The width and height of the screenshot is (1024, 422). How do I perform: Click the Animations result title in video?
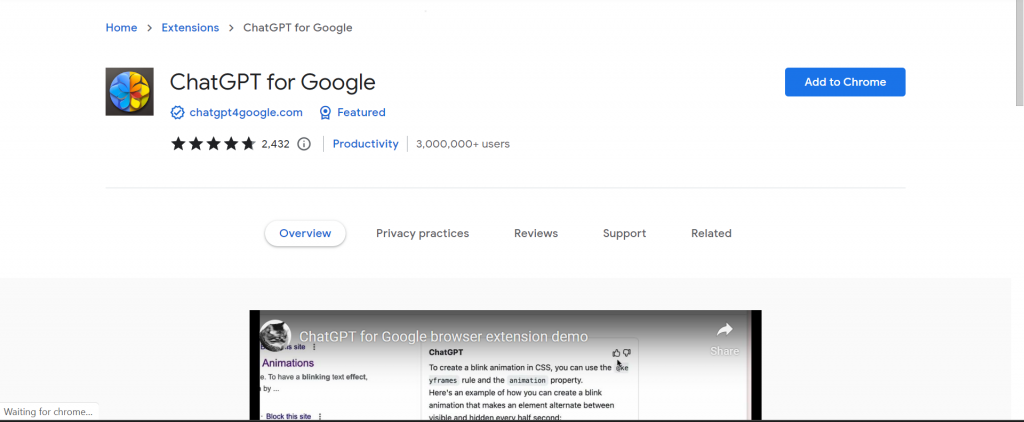point(288,363)
